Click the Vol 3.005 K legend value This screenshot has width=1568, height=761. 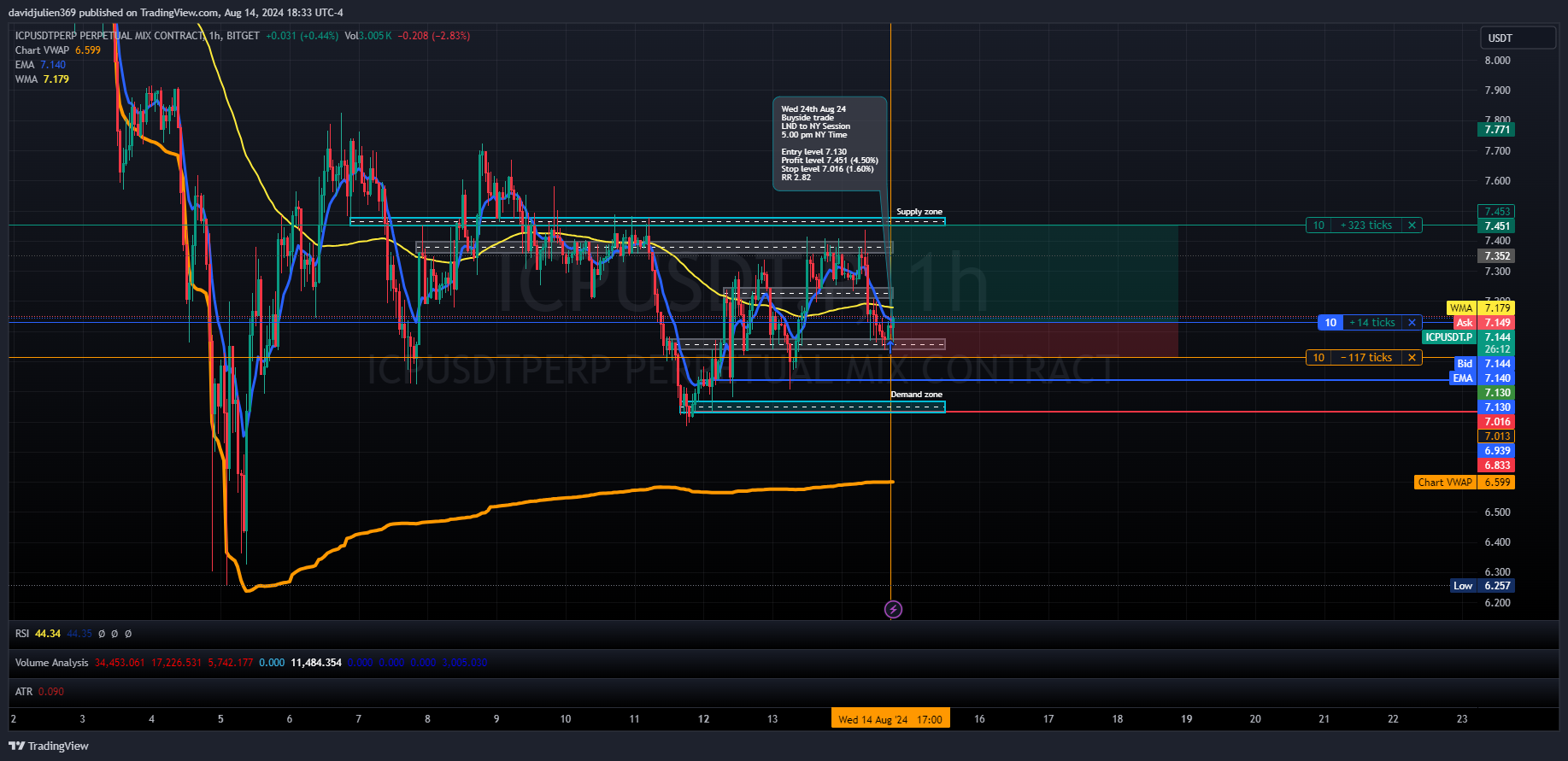(368, 36)
